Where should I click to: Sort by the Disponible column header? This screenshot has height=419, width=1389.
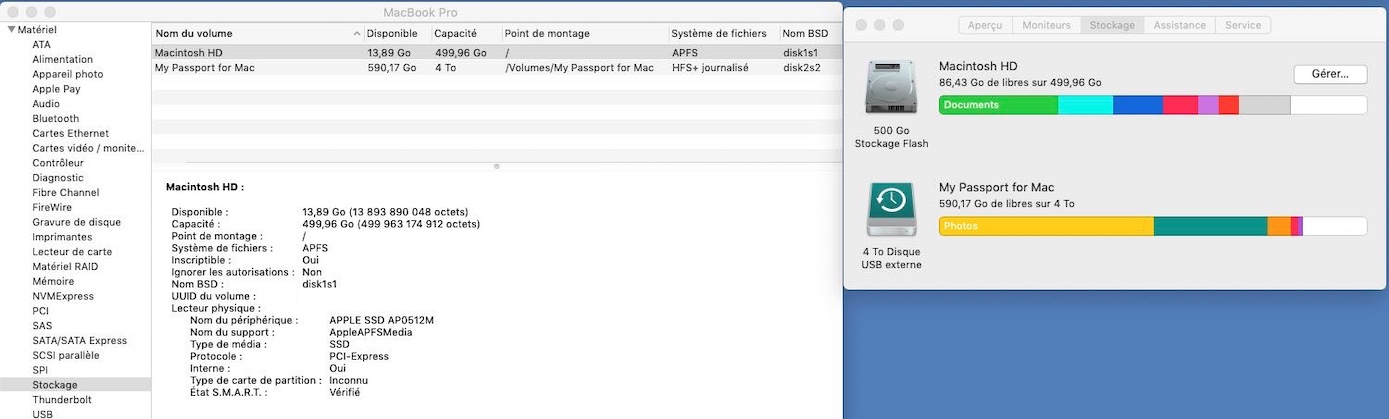click(397, 34)
